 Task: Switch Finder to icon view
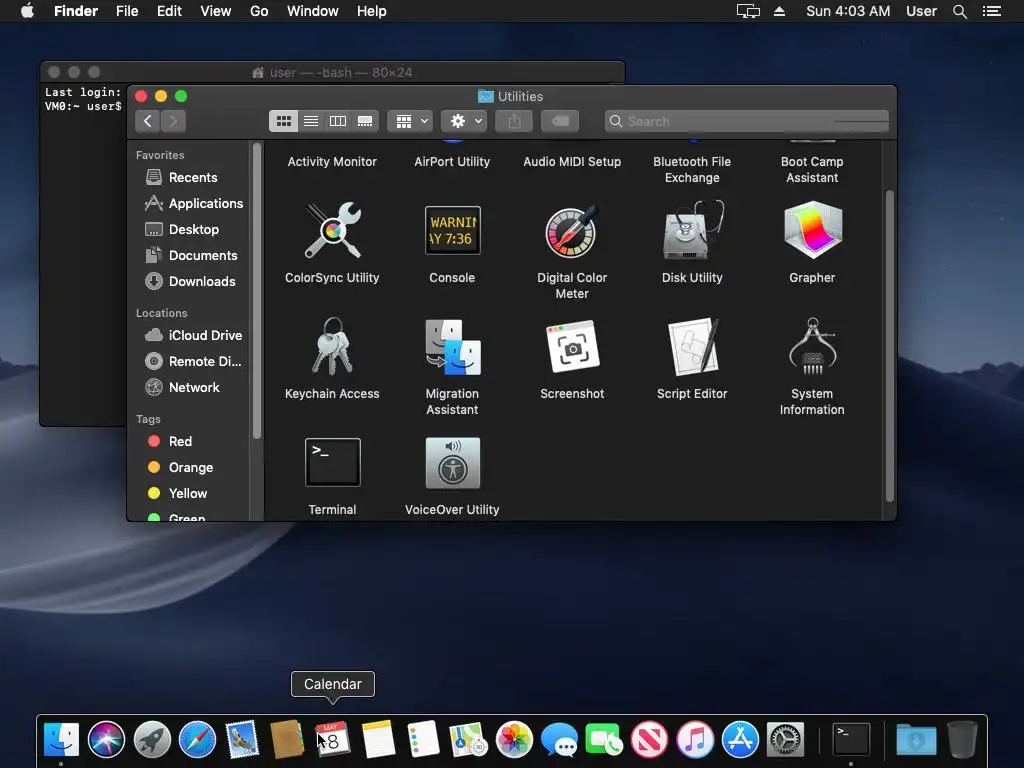283,121
